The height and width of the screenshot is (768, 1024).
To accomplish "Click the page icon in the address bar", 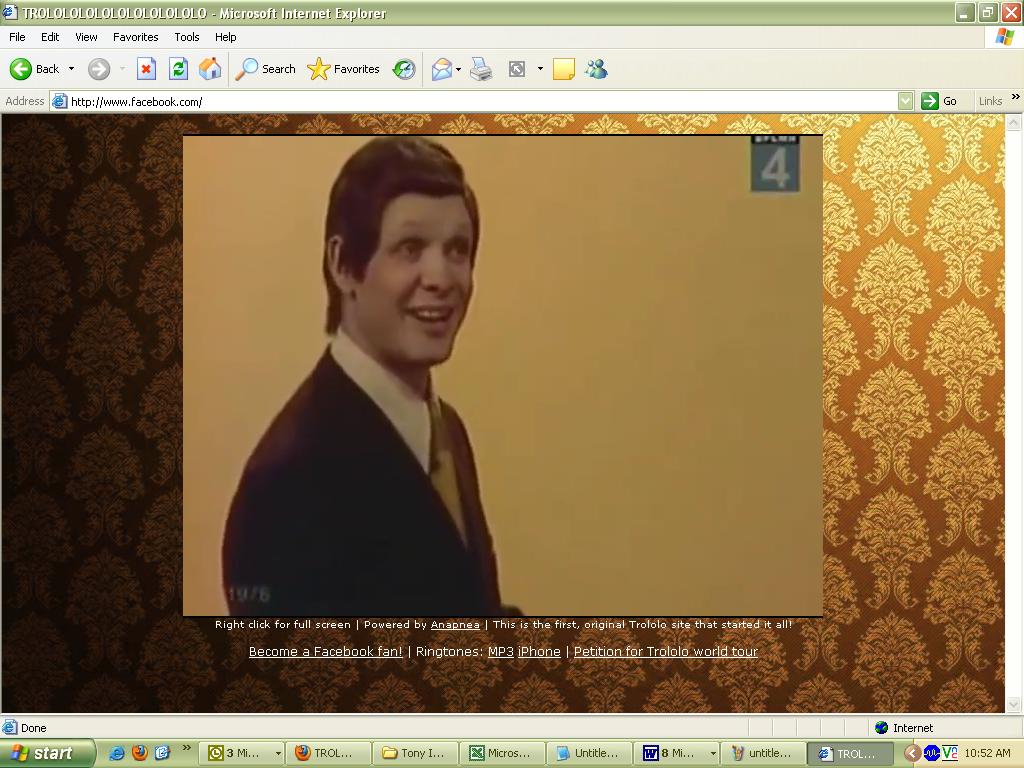I will (59, 101).
